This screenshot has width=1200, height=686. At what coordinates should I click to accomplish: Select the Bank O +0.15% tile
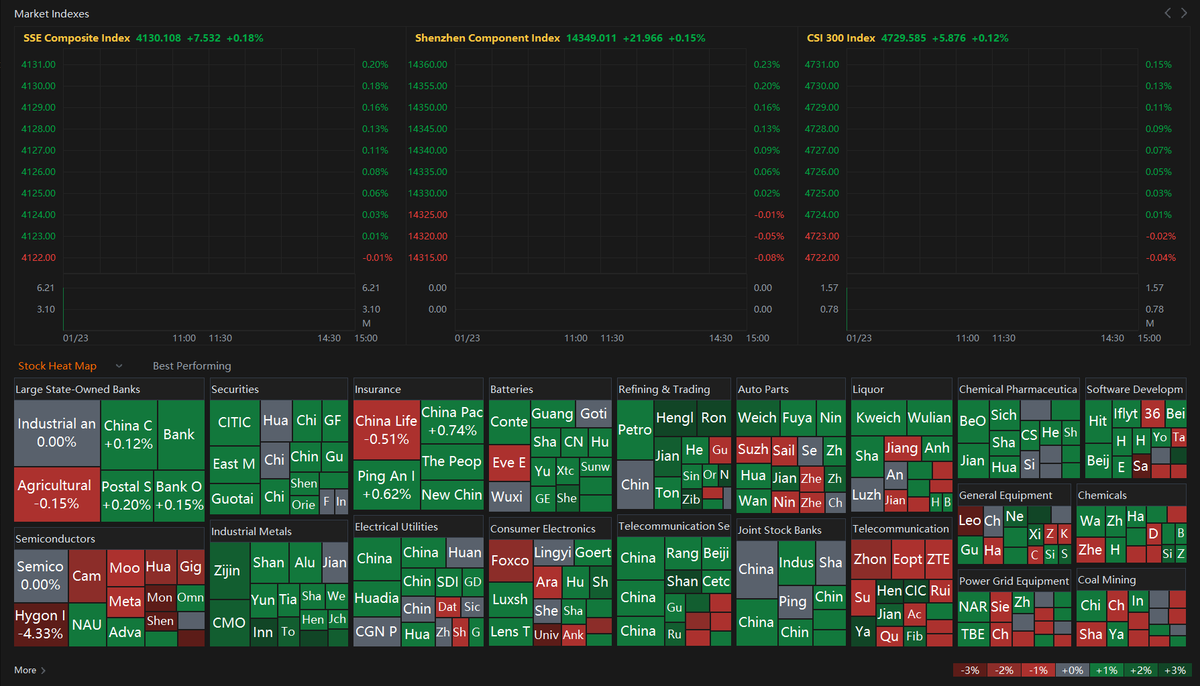pyautogui.click(x=179, y=496)
